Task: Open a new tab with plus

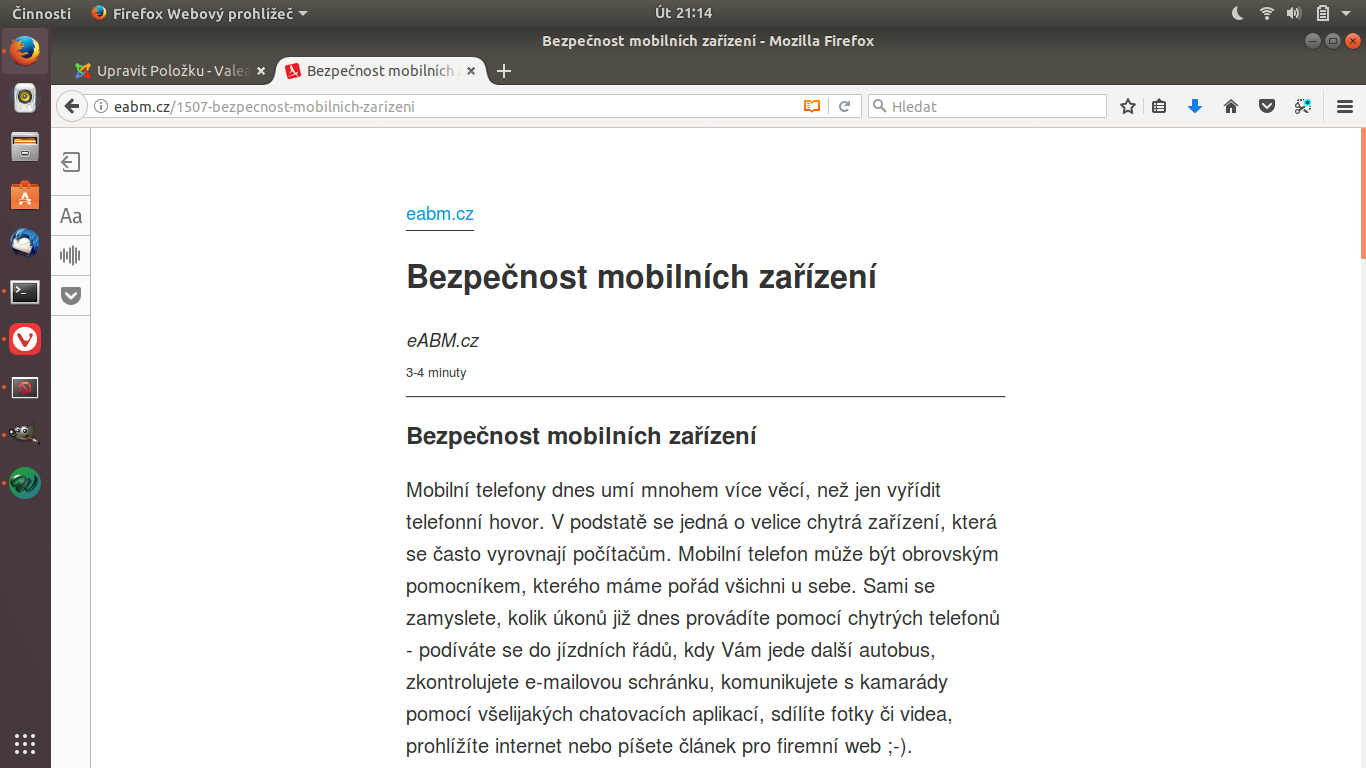Action: (504, 71)
